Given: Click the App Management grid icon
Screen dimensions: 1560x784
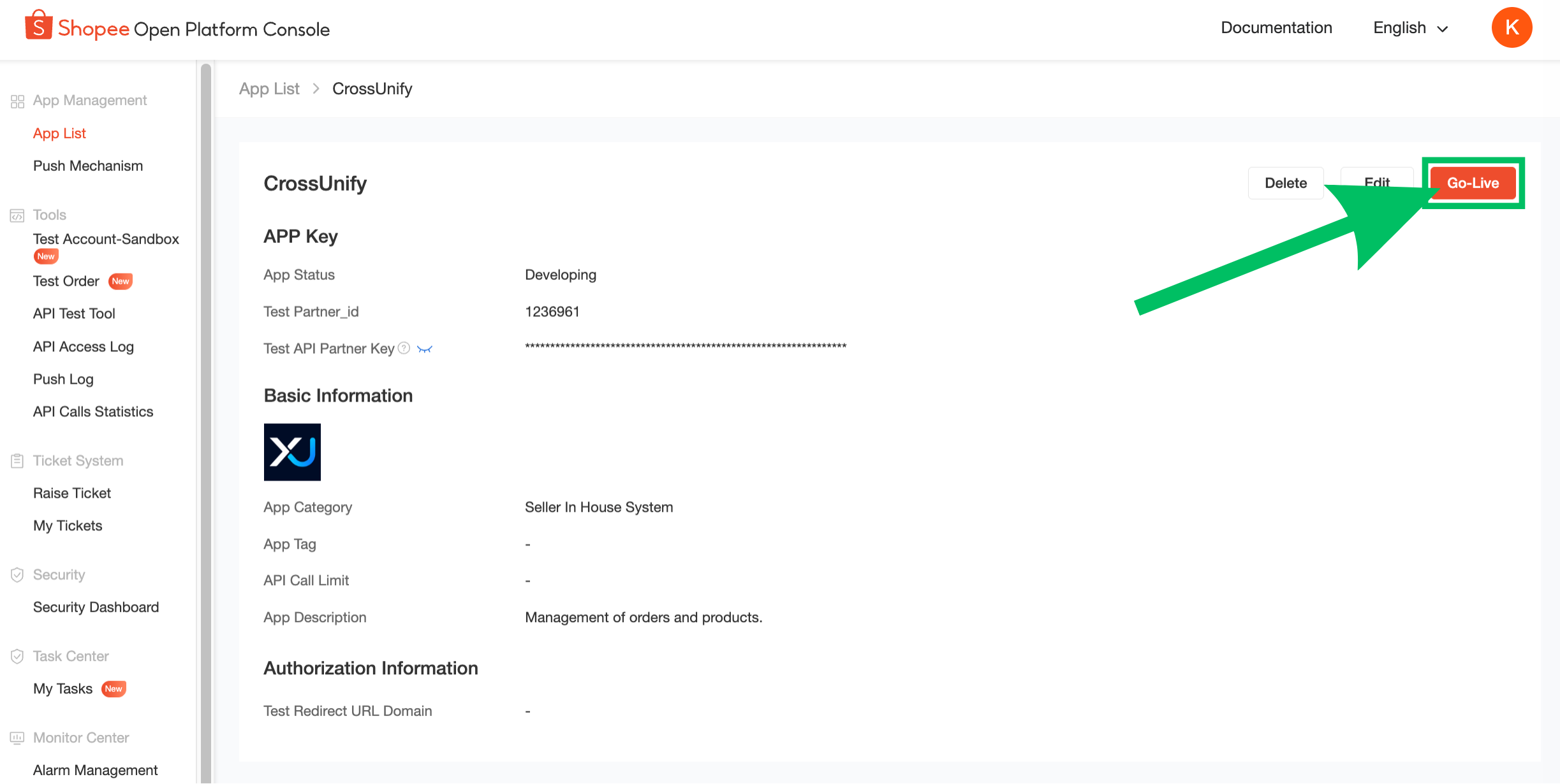Looking at the screenshot, I should pos(17,101).
